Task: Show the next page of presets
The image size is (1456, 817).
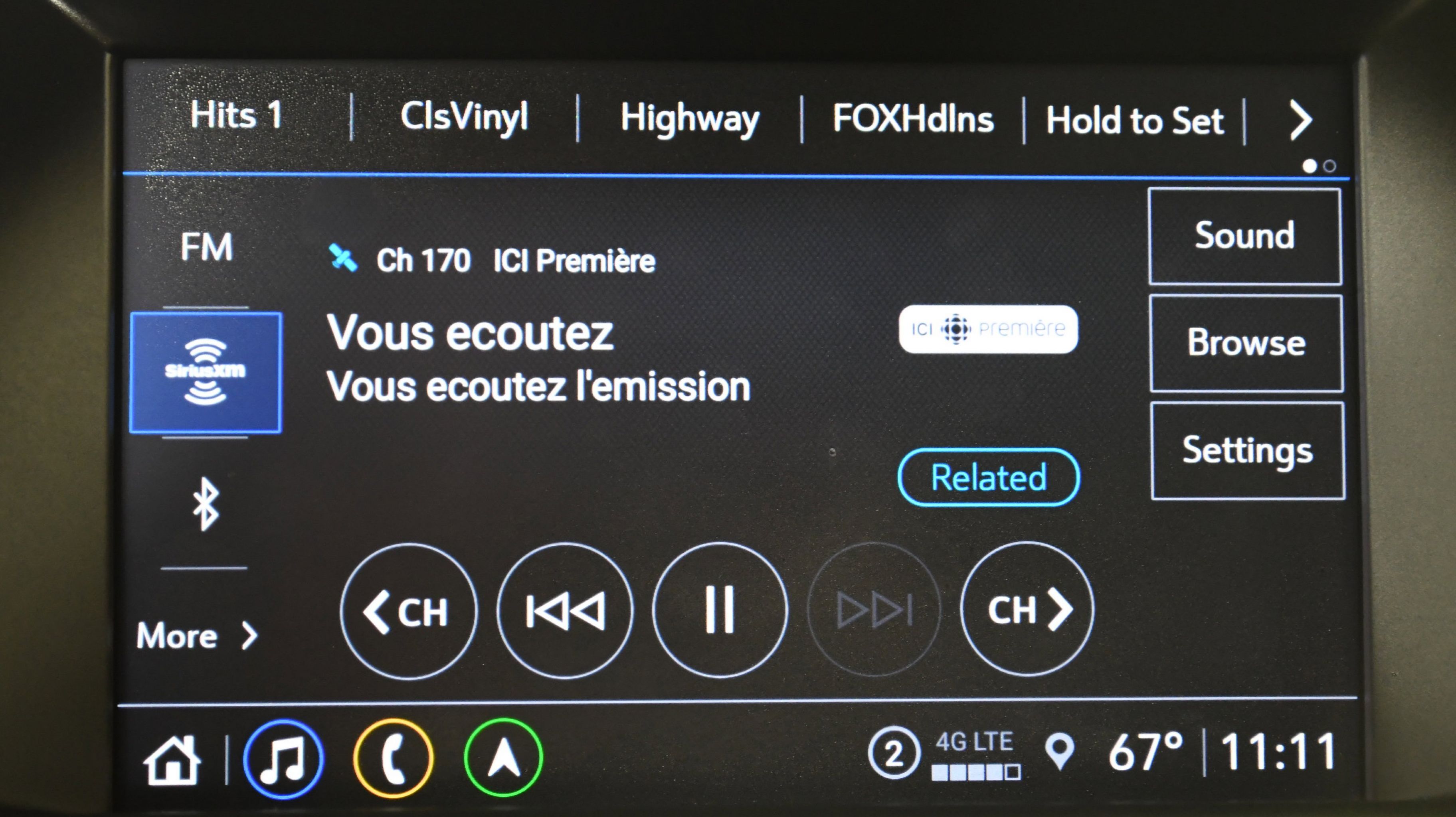Action: pos(1301,120)
